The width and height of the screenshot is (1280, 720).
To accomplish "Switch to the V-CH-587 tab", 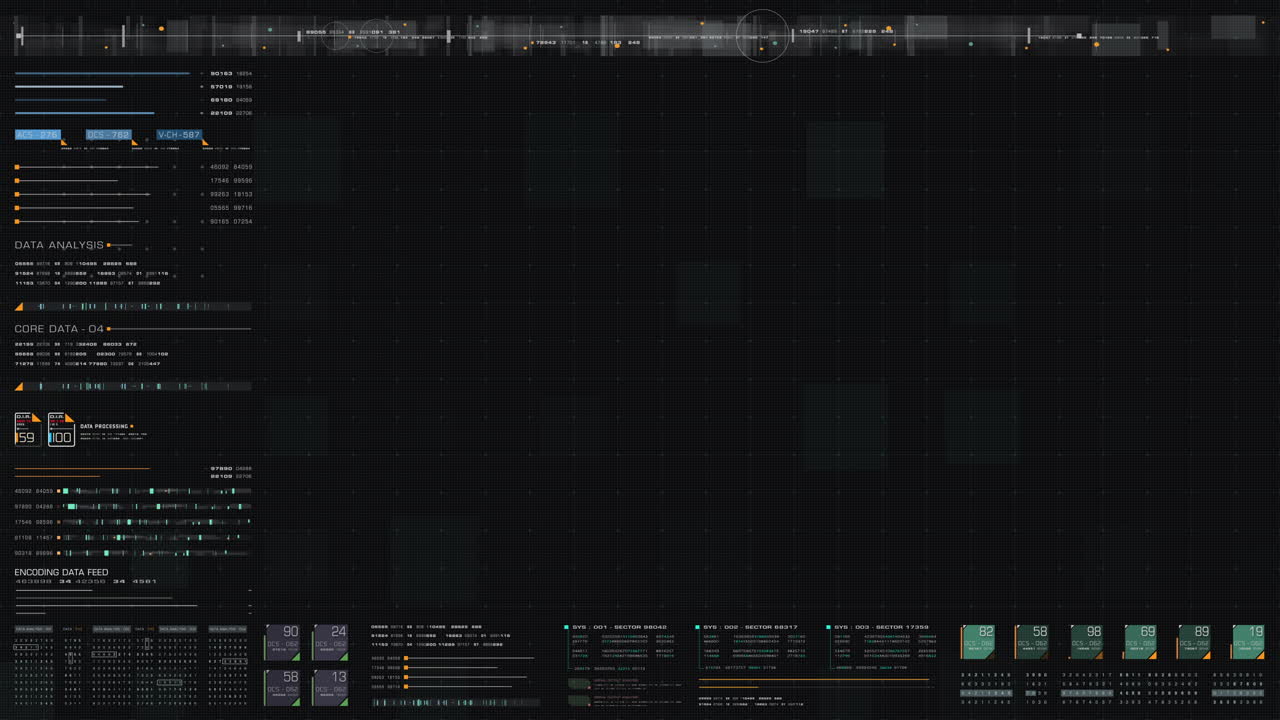I will (x=179, y=134).
